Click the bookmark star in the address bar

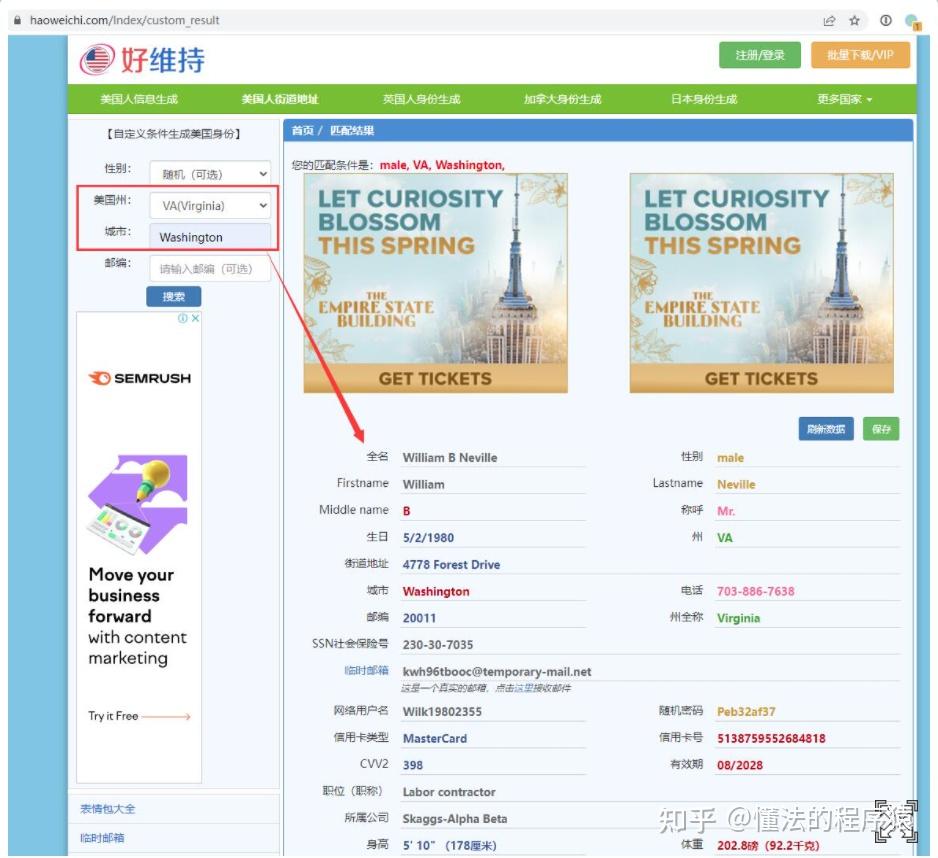(x=854, y=20)
